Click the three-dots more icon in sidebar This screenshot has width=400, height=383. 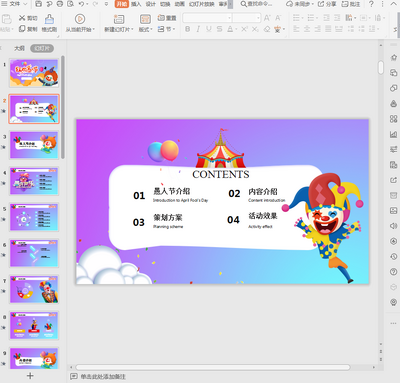pos(394,323)
